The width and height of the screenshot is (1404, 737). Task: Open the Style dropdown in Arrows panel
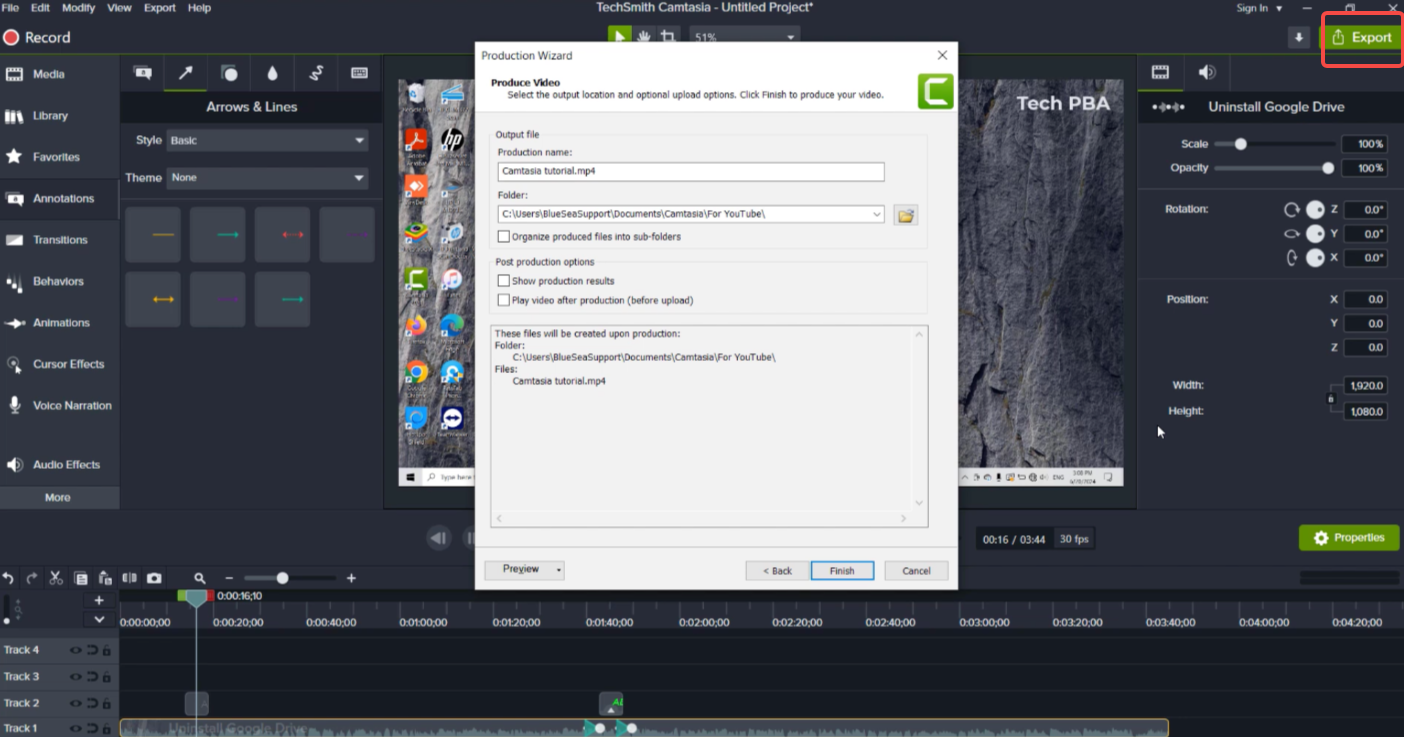click(x=266, y=140)
